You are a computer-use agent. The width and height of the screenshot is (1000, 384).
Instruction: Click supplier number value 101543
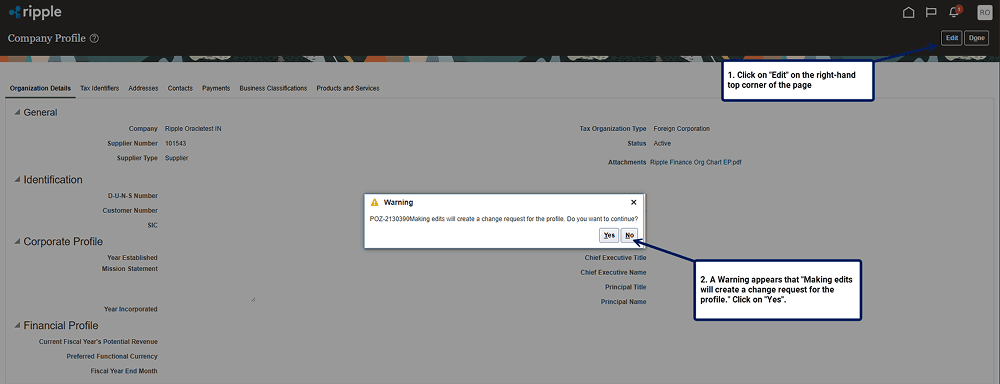175,144
